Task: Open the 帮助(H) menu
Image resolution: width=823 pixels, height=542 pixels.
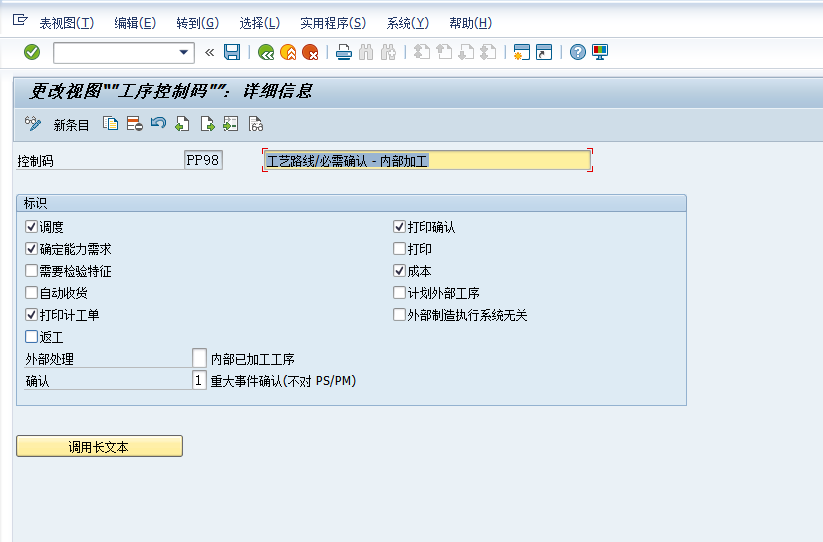Action: pyautogui.click(x=470, y=23)
